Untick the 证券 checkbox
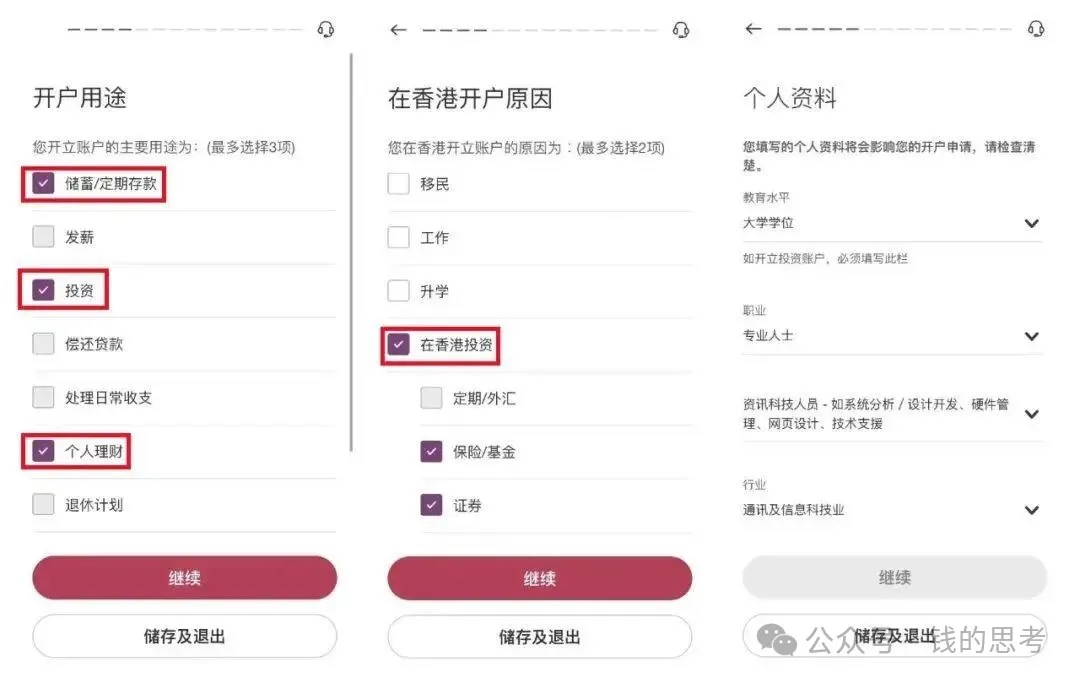Viewport: 1080px width, 683px height. pos(431,505)
